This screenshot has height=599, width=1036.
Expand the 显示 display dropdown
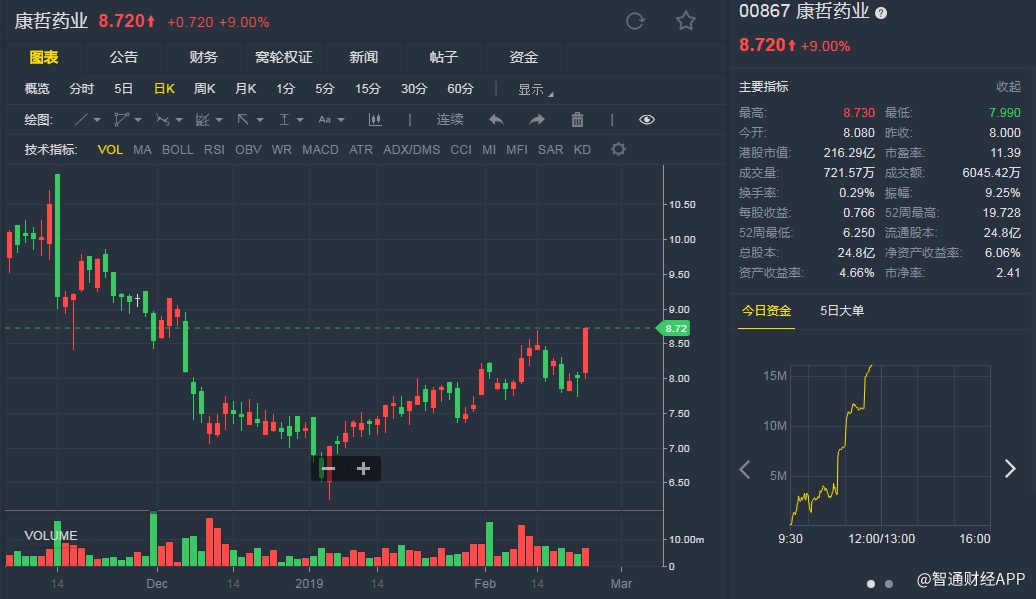click(535, 89)
